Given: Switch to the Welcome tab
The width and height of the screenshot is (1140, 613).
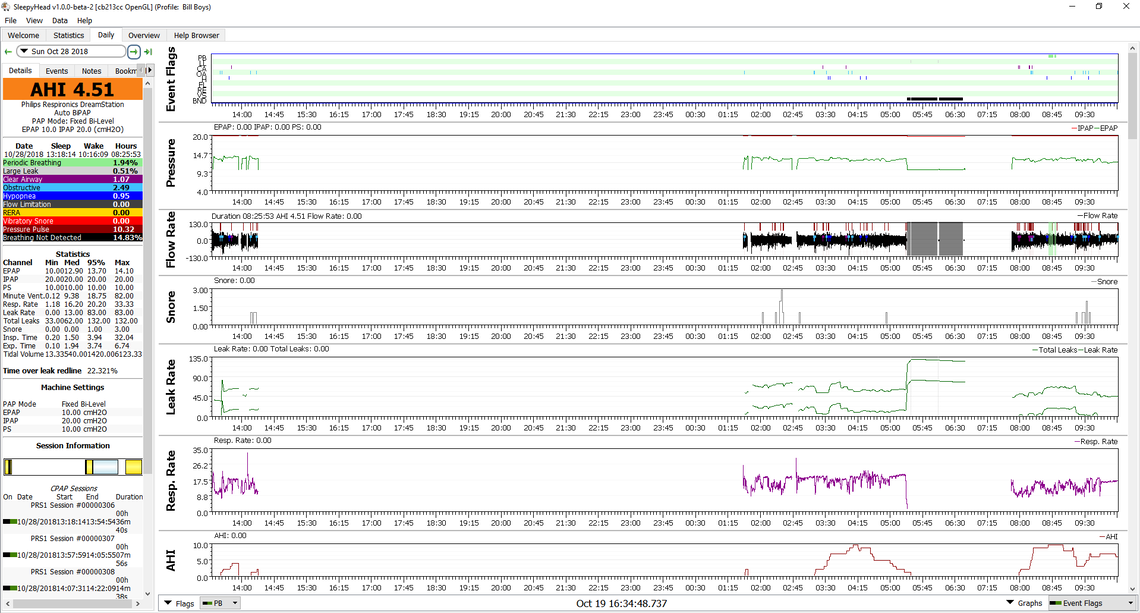Looking at the screenshot, I should (x=23, y=35).
